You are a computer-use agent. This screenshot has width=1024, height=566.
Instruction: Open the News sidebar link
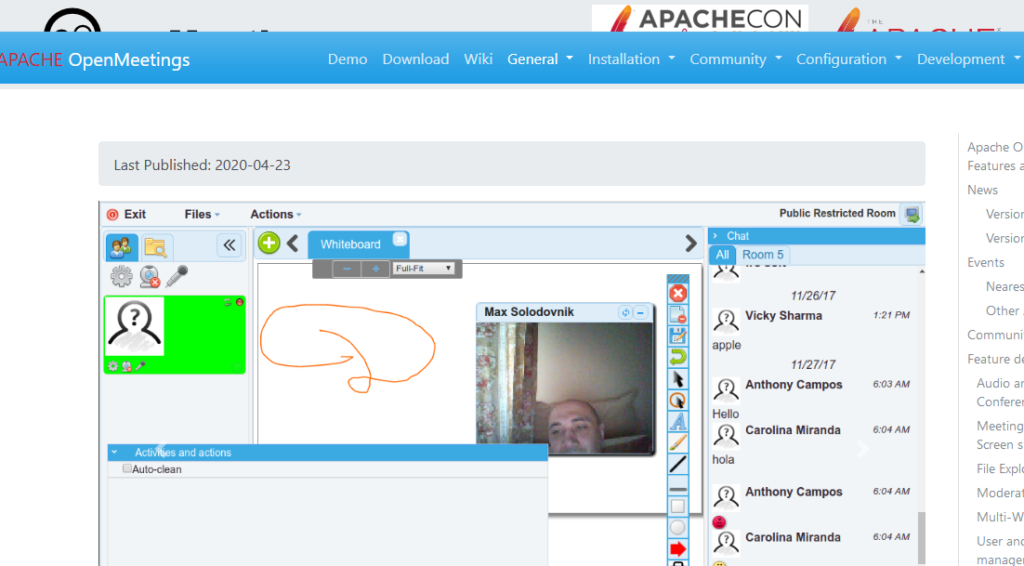[x=982, y=189]
